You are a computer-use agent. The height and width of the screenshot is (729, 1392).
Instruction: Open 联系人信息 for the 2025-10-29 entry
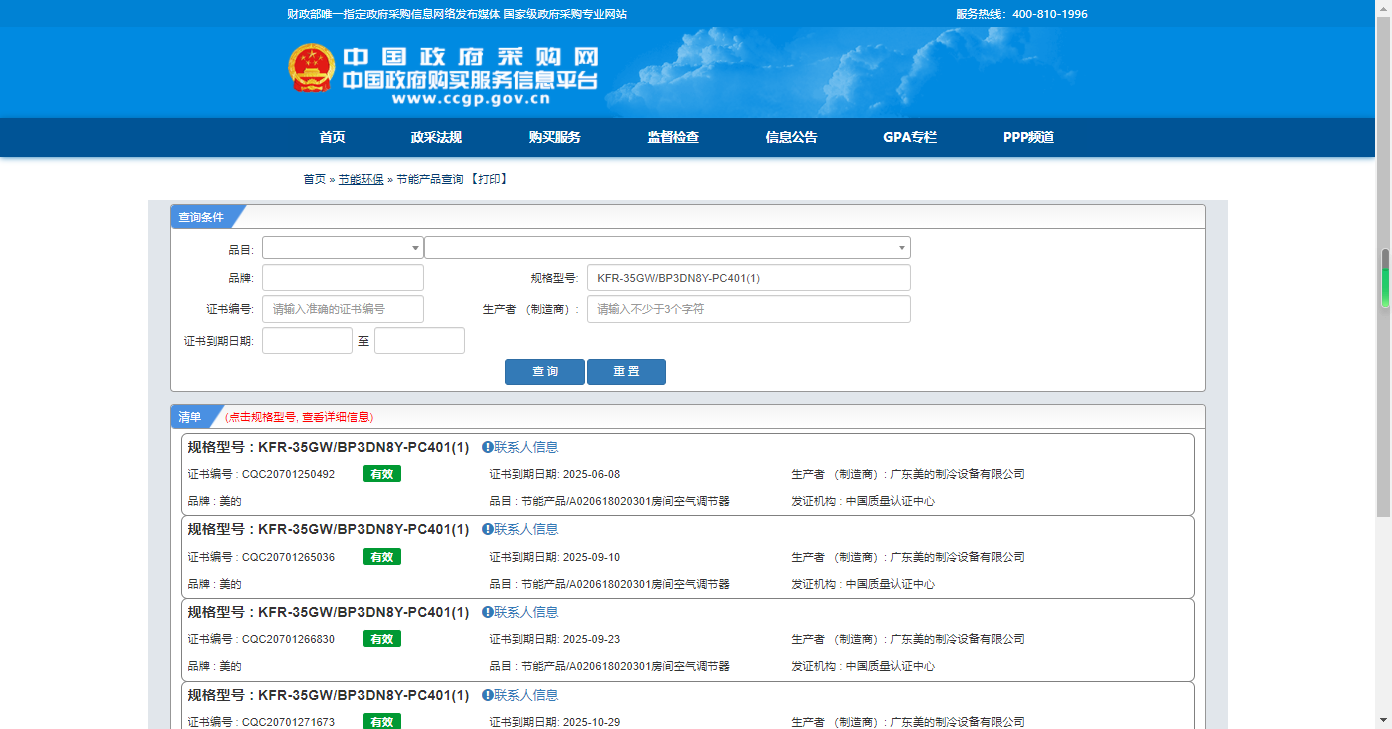[x=526, y=695]
